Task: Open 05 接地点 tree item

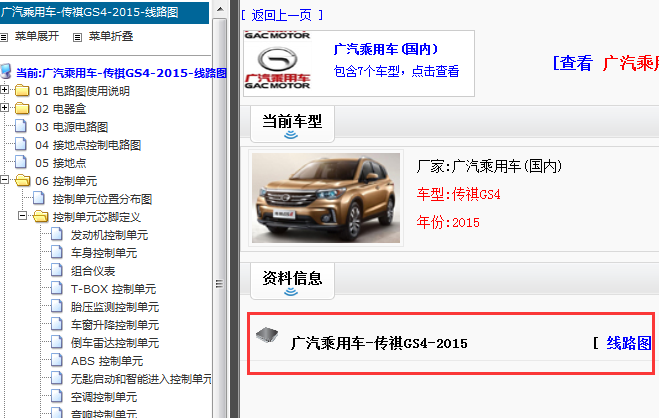Action: pyautogui.click(x=61, y=163)
